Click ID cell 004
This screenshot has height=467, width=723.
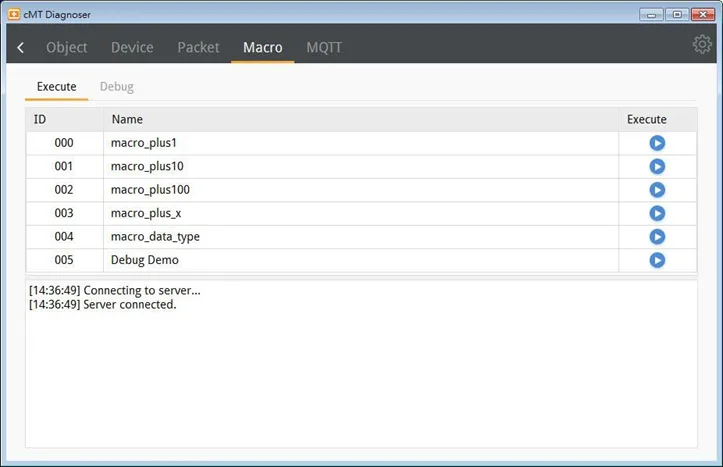coord(65,237)
